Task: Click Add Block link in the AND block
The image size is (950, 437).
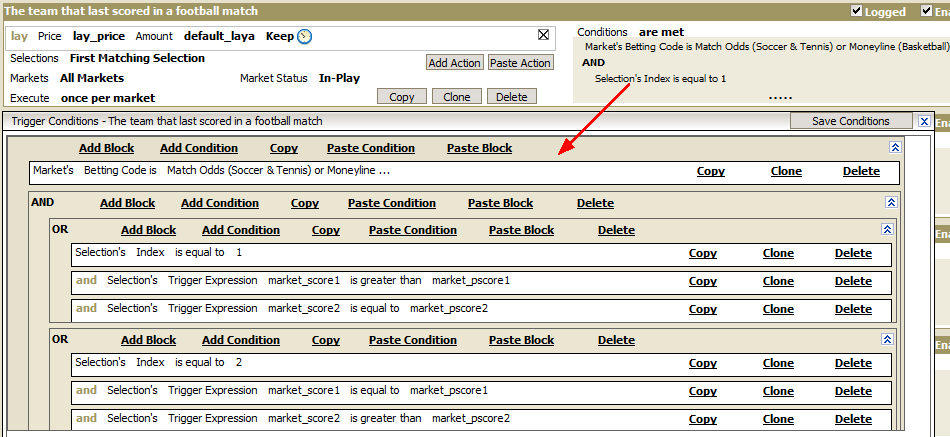Action: [x=127, y=203]
